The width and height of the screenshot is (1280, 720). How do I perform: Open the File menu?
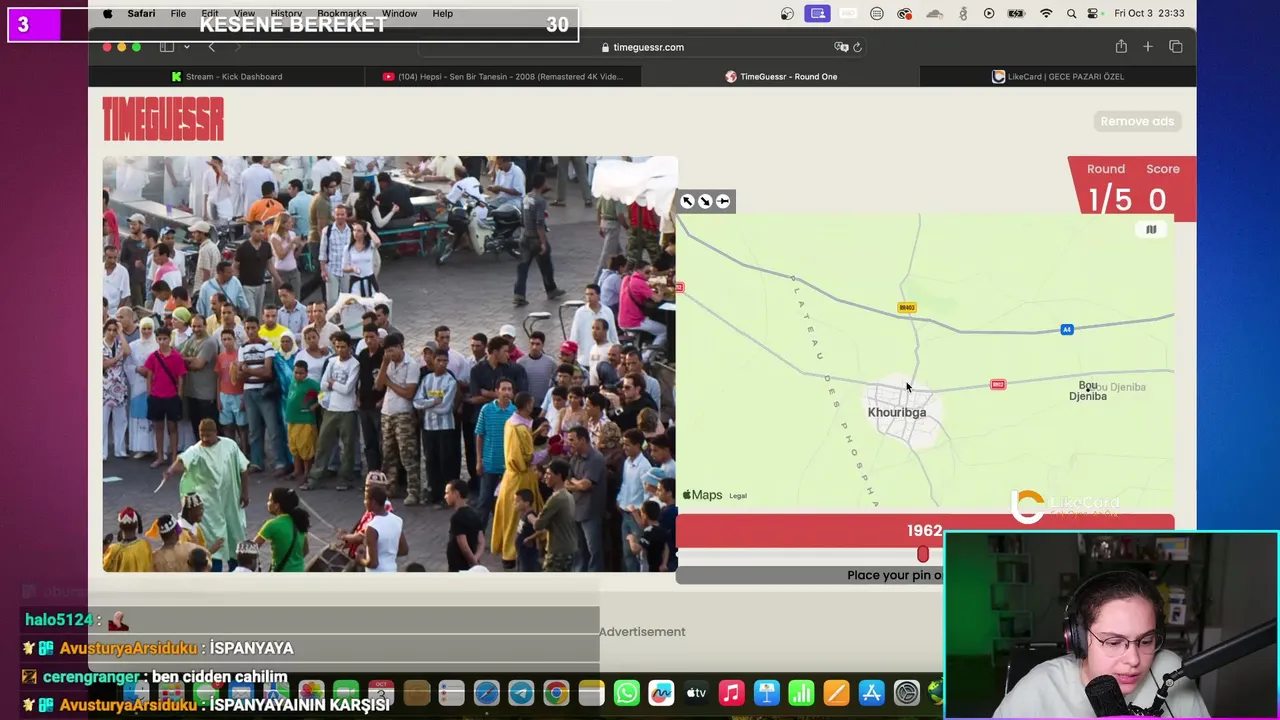(178, 13)
